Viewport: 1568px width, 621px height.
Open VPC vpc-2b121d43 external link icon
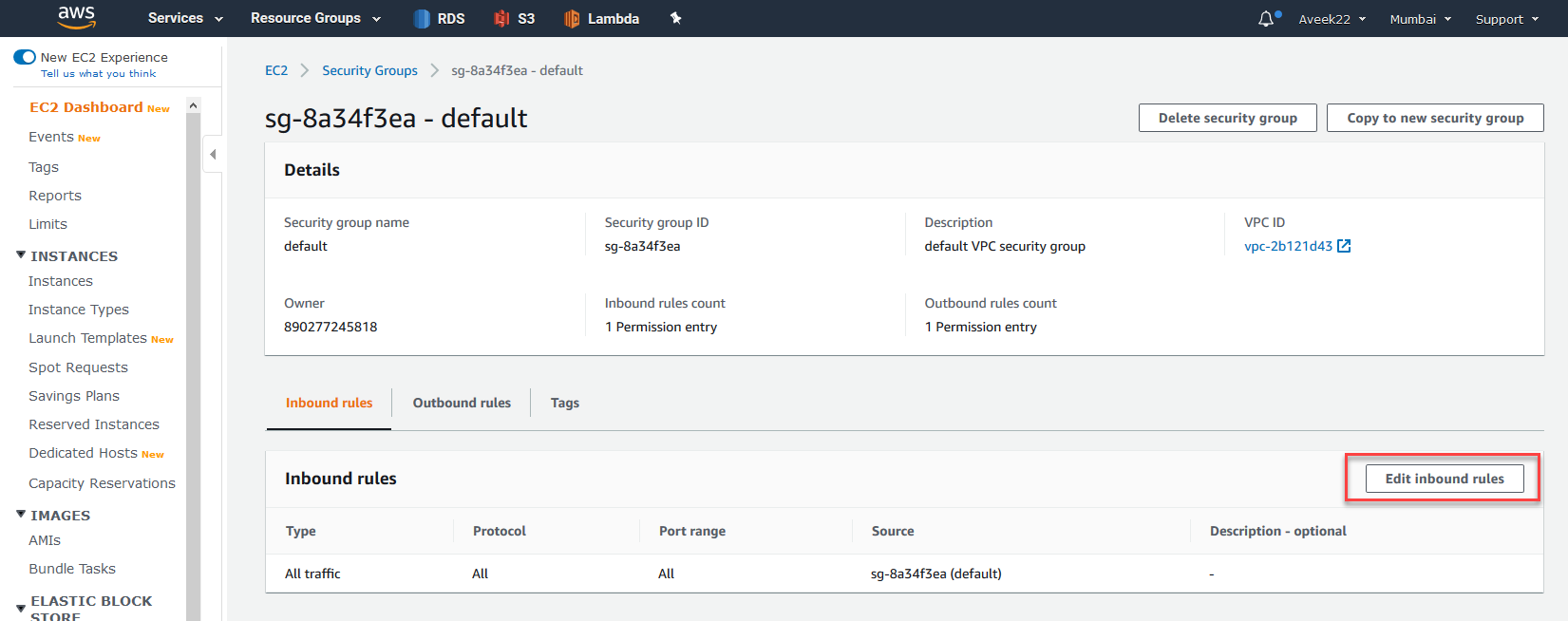tap(1344, 246)
